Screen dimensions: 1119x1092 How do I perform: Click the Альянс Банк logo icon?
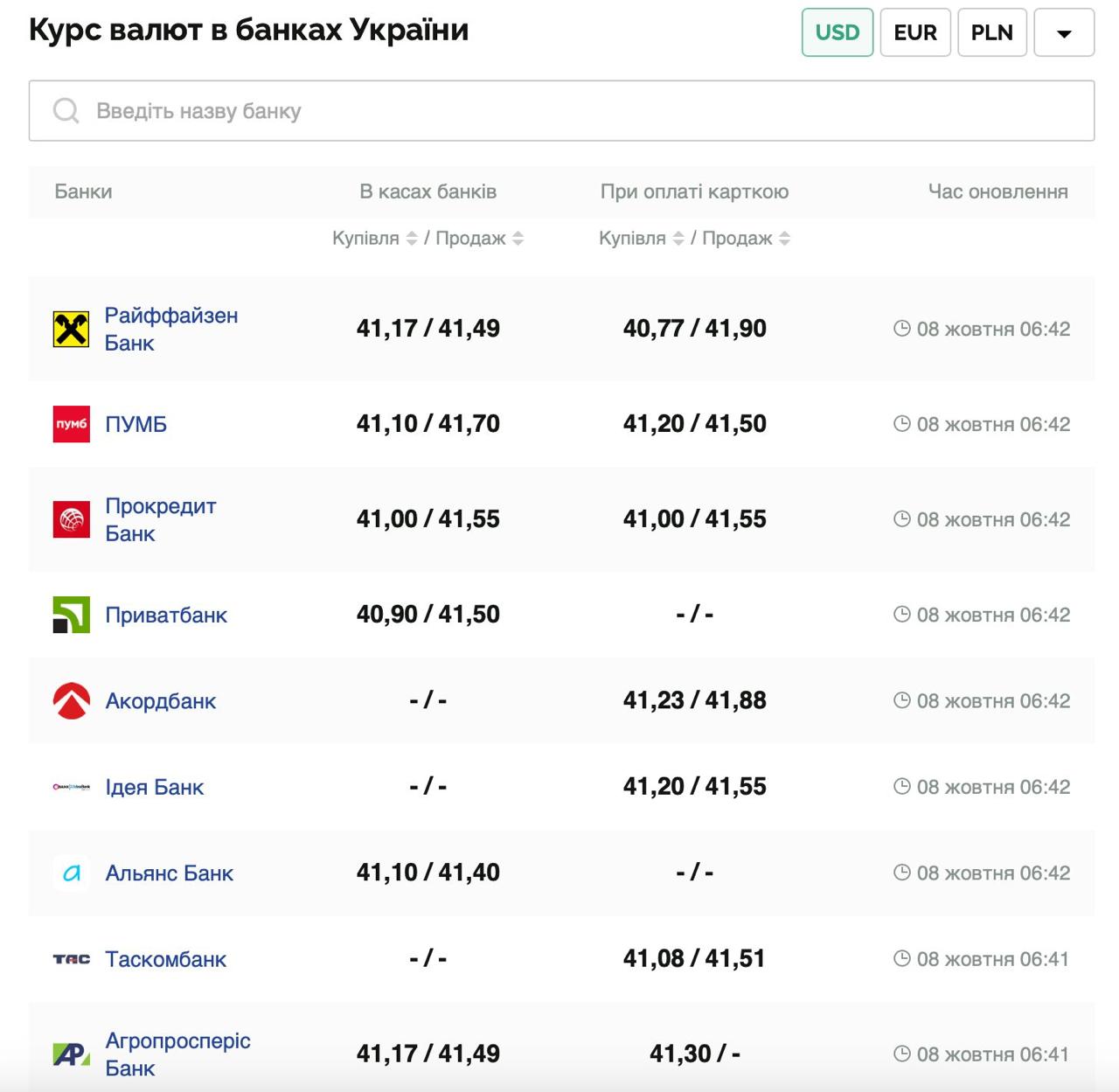tap(71, 873)
